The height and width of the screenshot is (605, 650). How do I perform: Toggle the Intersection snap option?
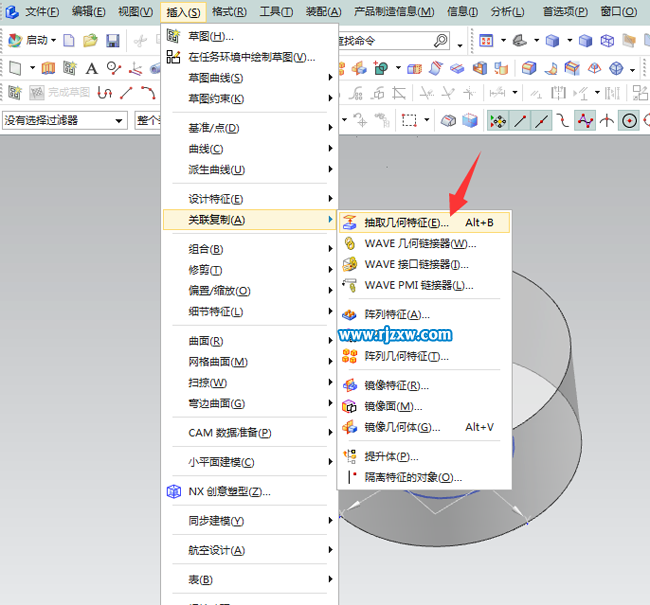pyautogui.click(x=607, y=121)
